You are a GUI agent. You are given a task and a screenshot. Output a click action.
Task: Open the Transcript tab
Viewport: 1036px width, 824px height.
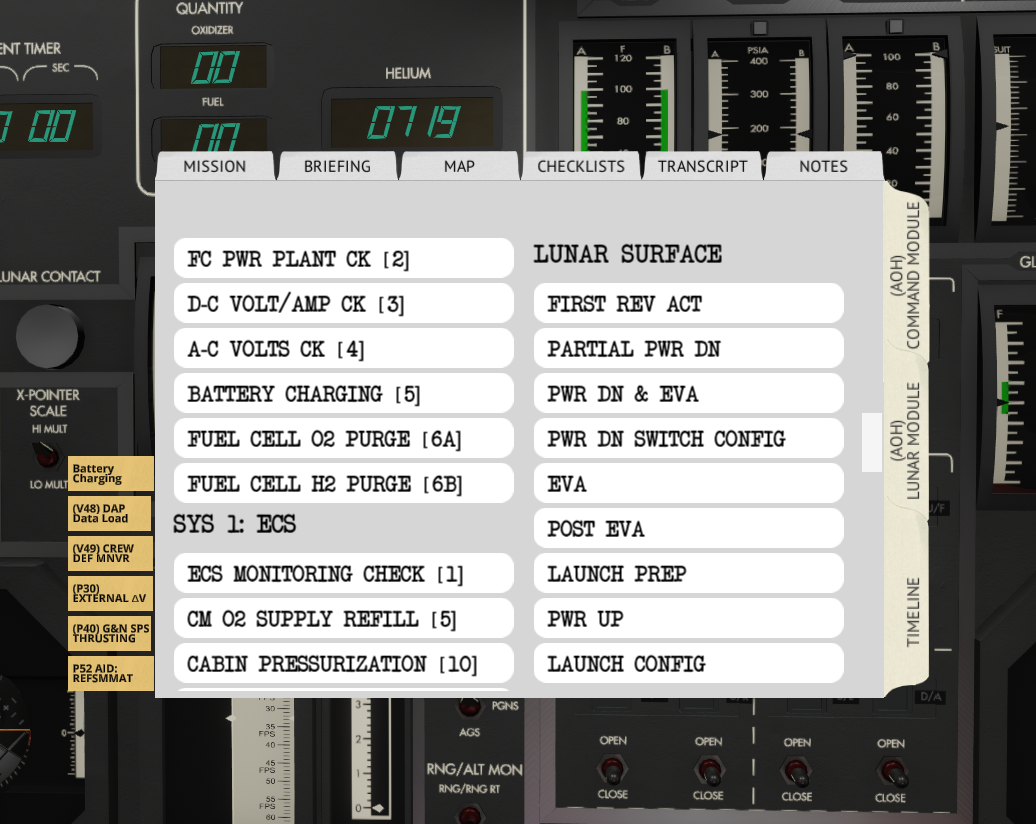(702, 166)
